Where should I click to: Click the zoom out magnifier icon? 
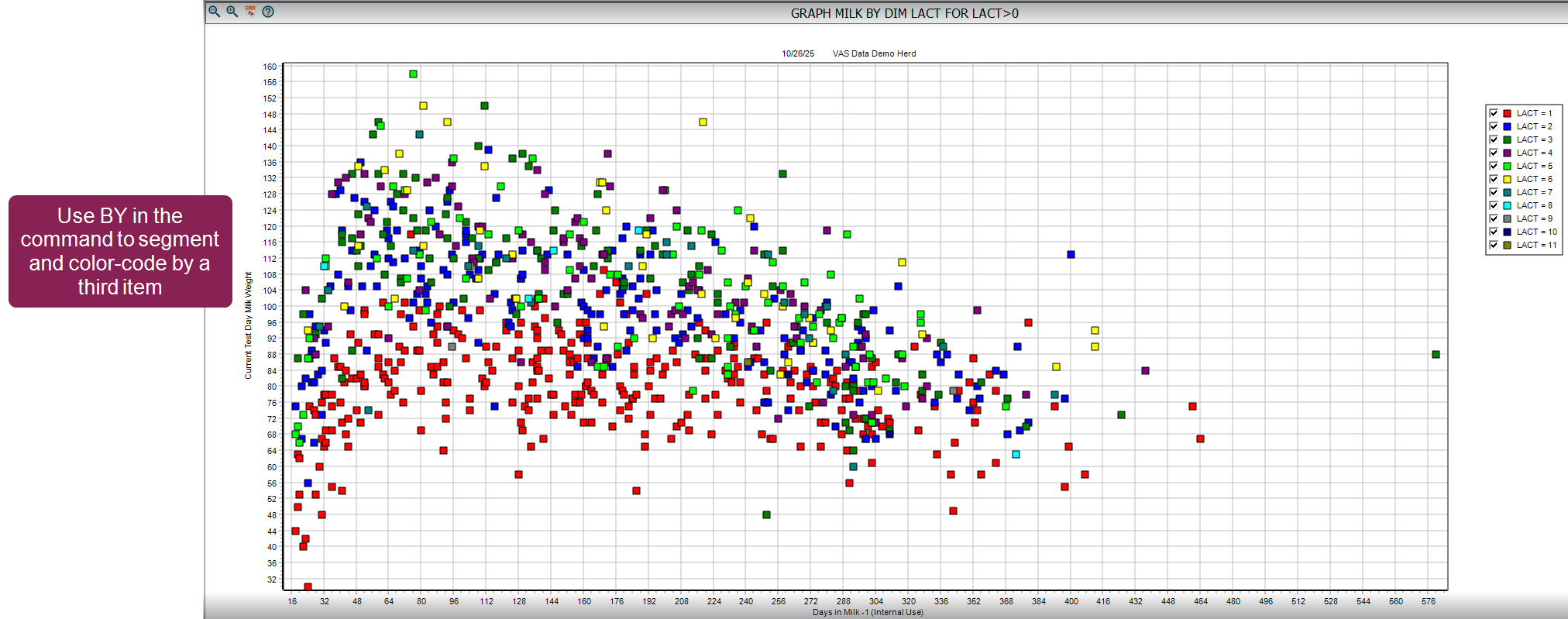[x=215, y=12]
